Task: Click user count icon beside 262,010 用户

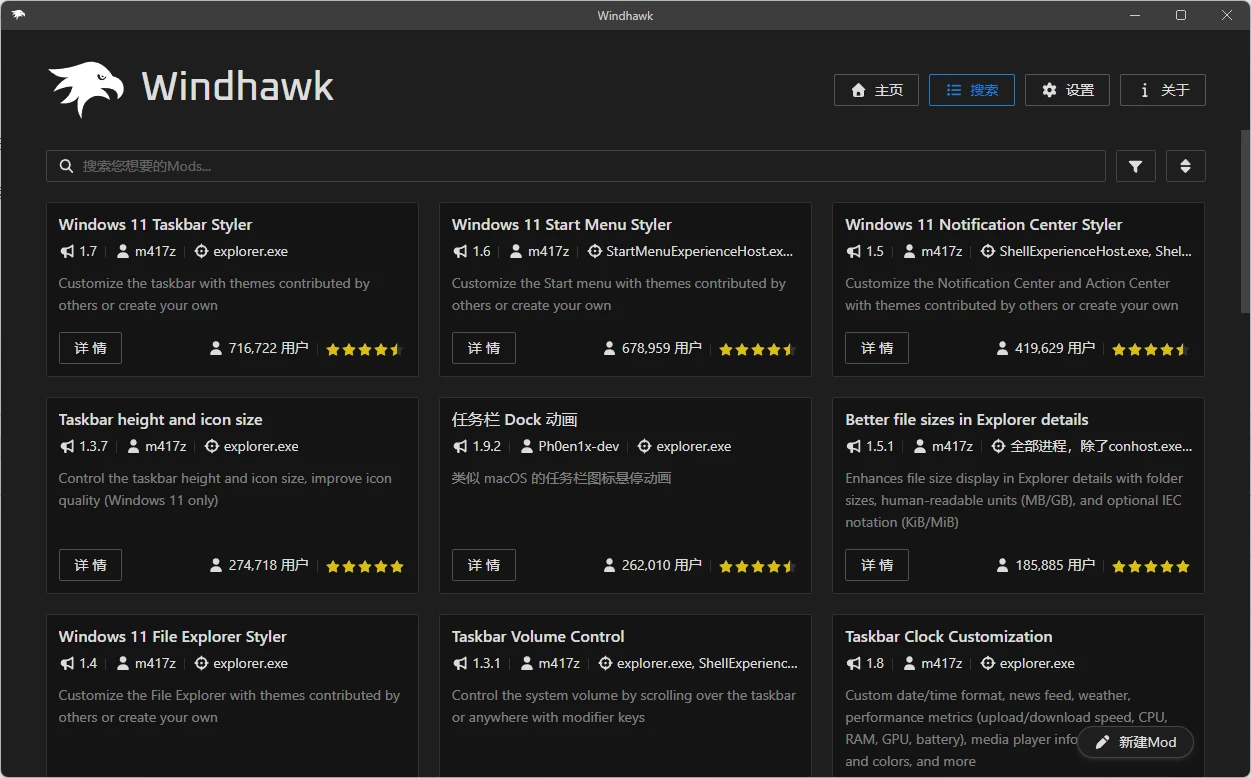Action: pos(609,565)
